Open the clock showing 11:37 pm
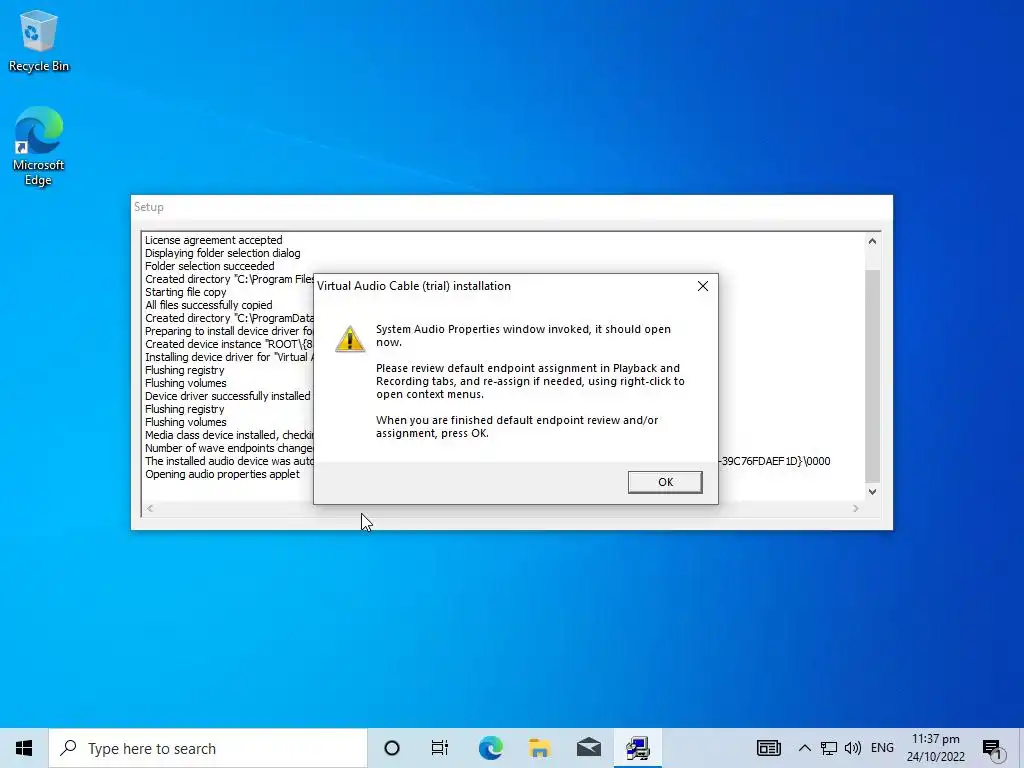This screenshot has height=768, width=1024. tap(936, 748)
